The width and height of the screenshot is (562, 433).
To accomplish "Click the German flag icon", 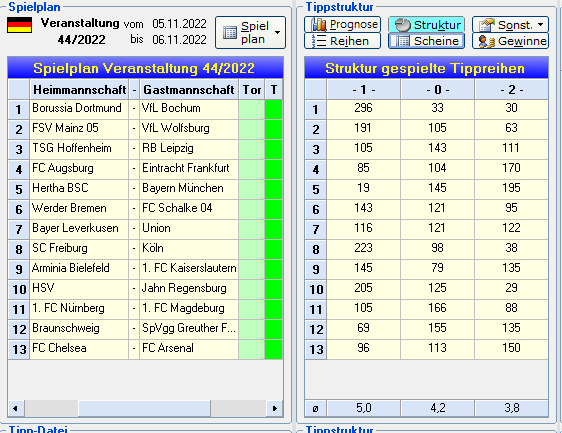I will pos(20,25).
